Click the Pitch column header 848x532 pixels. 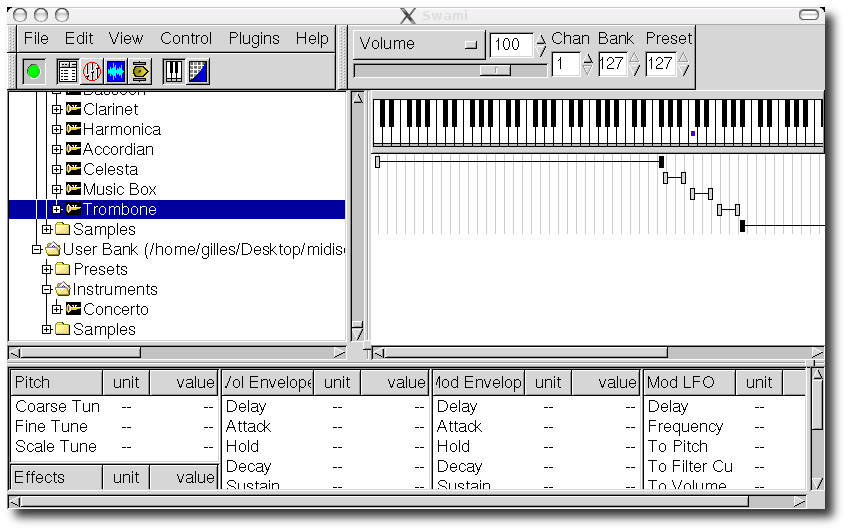click(56, 383)
